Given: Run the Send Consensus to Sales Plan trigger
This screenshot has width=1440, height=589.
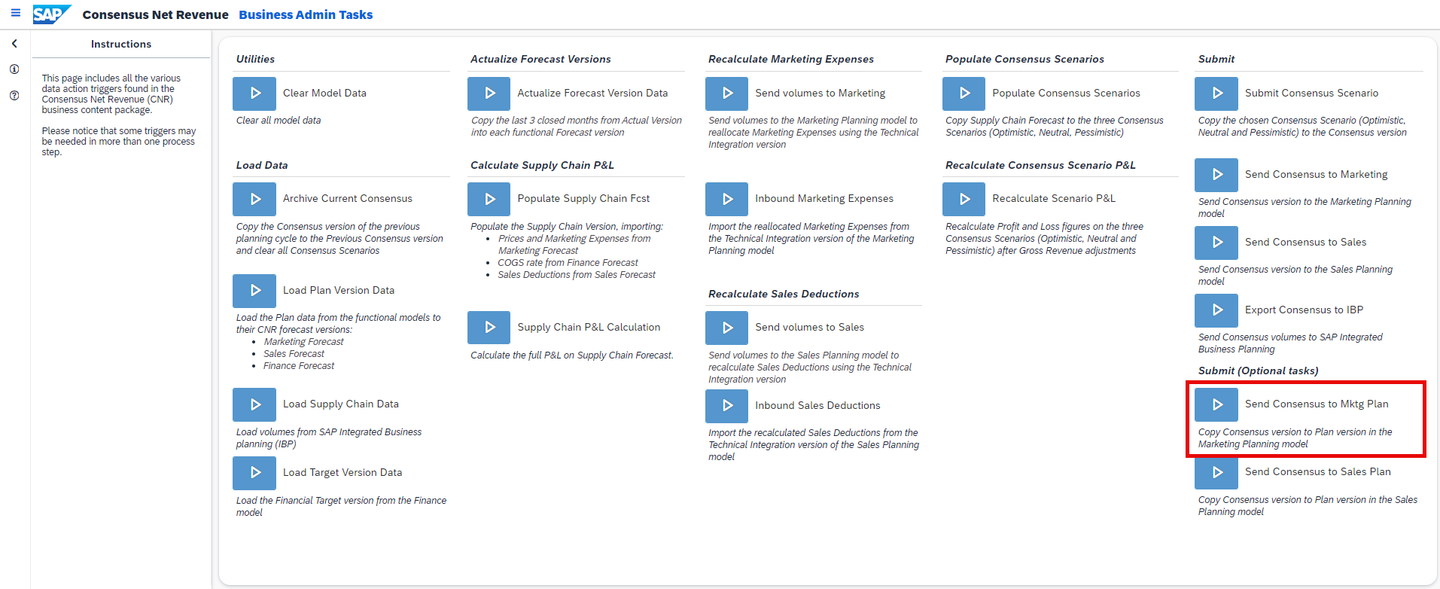Looking at the screenshot, I should (1216, 472).
